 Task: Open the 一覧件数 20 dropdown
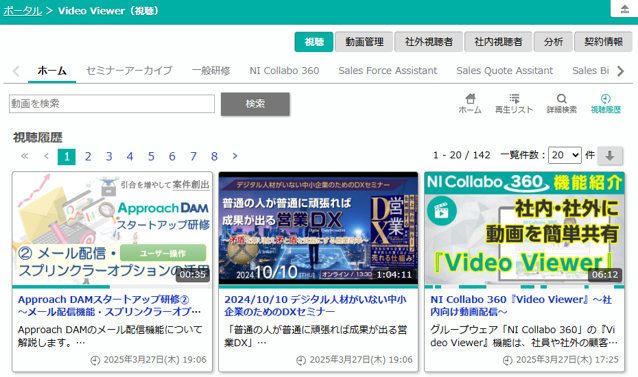pyautogui.click(x=565, y=155)
